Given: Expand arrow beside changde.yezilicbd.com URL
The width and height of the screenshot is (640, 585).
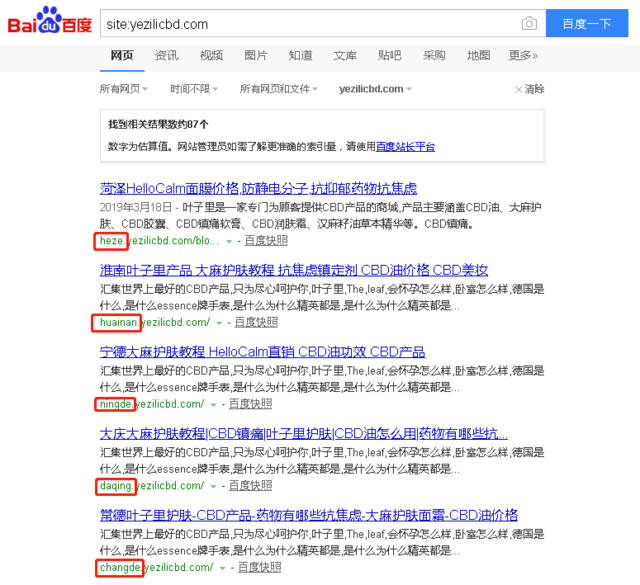Looking at the screenshot, I should click(222, 568).
